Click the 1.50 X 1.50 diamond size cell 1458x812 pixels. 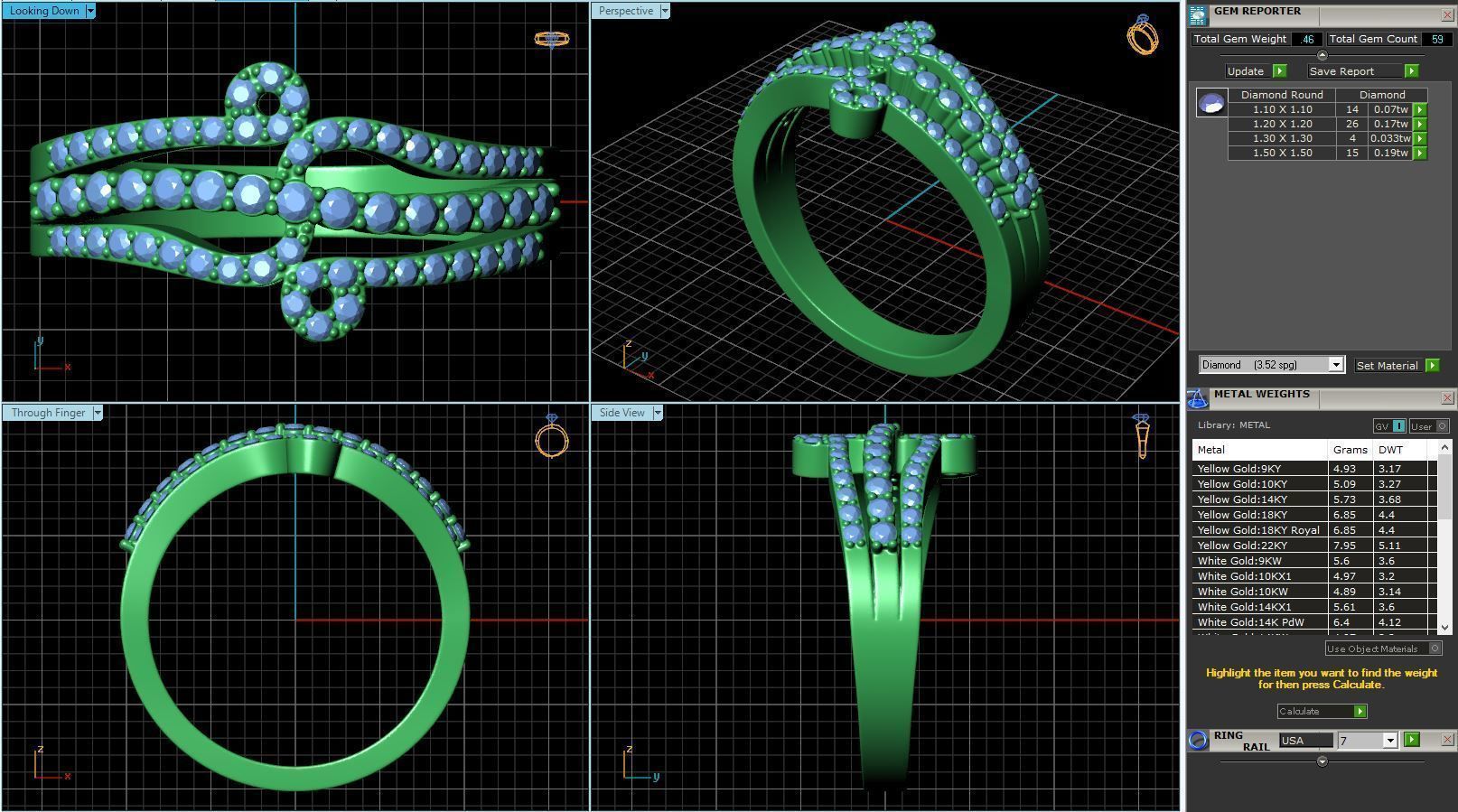pyautogui.click(x=1282, y=154)
